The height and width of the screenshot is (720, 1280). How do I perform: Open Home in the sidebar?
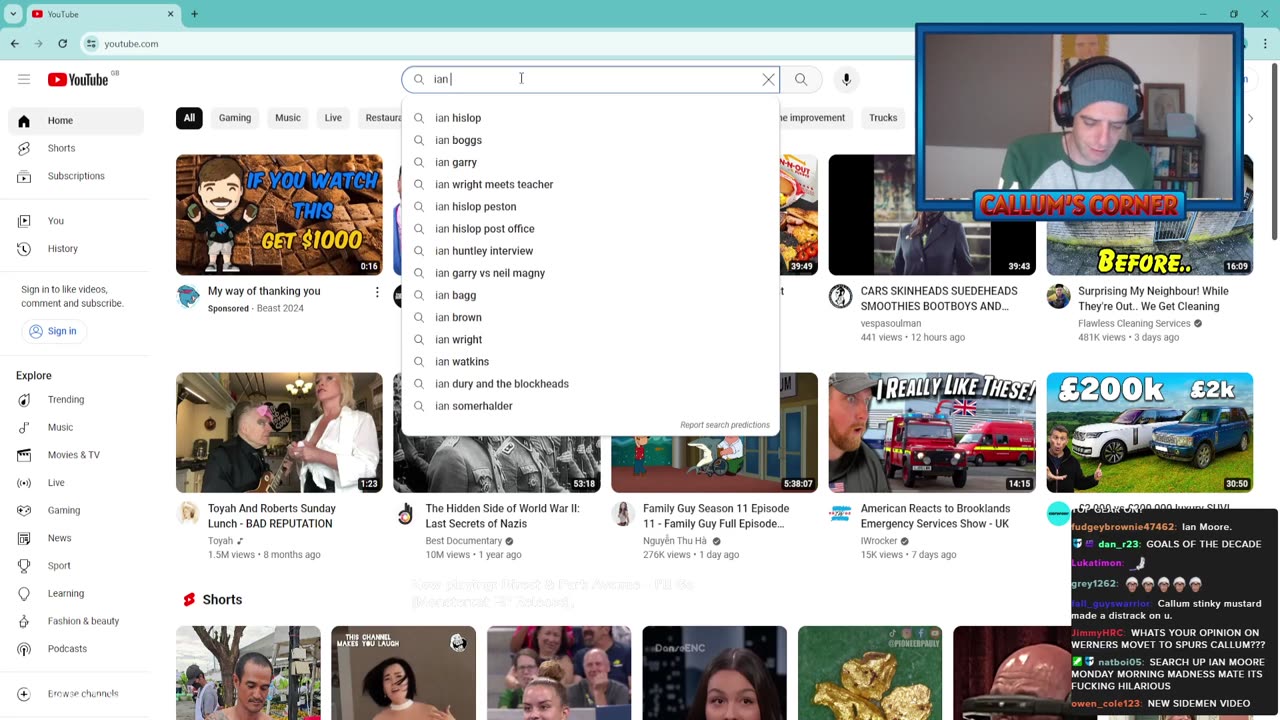pyautogui.click(x=76, y=121)
